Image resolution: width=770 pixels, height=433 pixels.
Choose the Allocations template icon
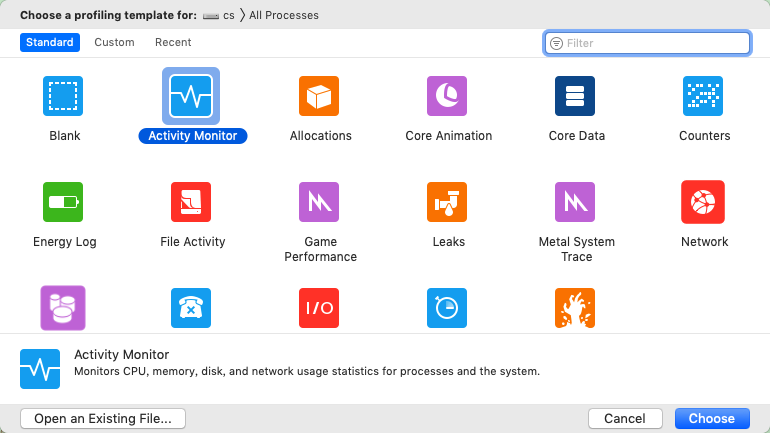point(319,96)
